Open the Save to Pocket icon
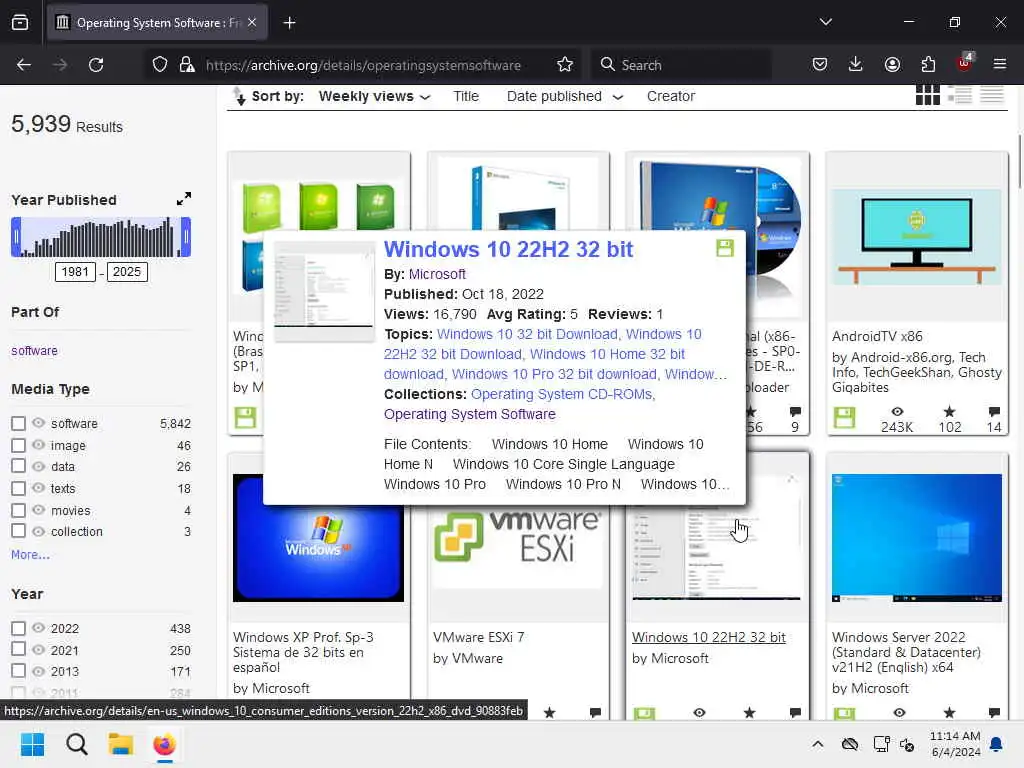This screenshot has width=1024, height=768. [820, 64]
